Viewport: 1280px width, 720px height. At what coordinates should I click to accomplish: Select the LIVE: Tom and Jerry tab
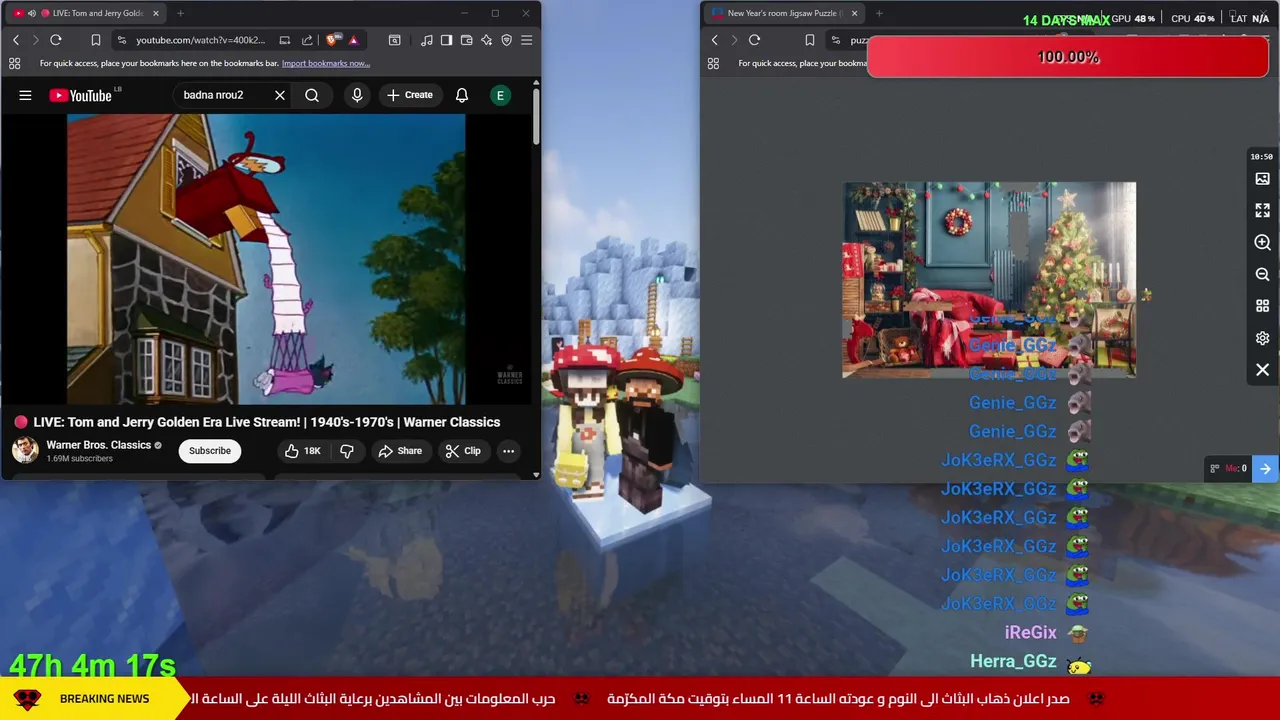coord(85,13)
